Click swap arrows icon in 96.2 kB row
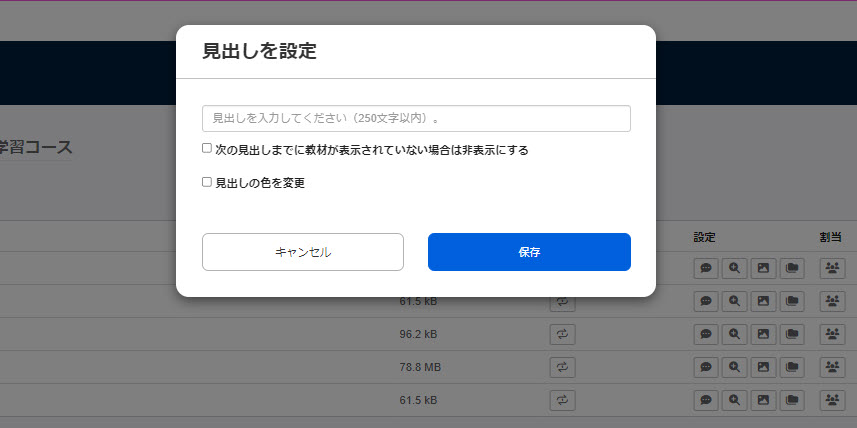857x428 pixels. (562, 334)
